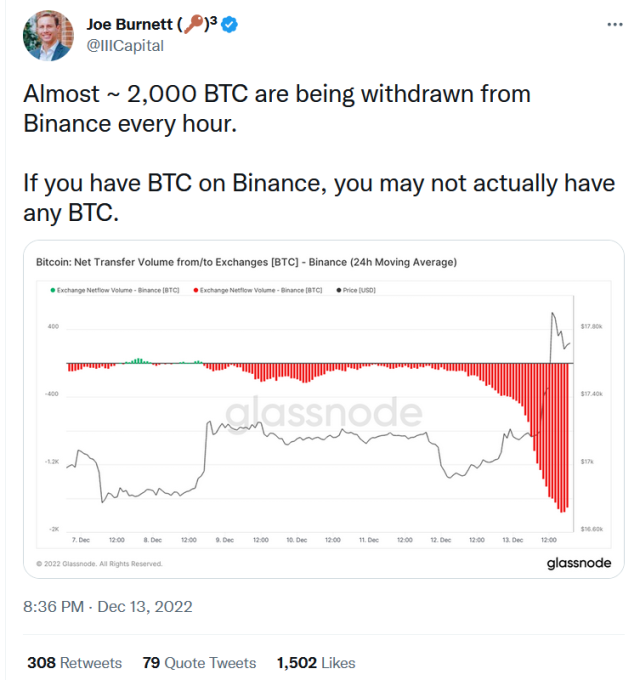Click the red Exchange Netflow legend dot

pos(196,290)
